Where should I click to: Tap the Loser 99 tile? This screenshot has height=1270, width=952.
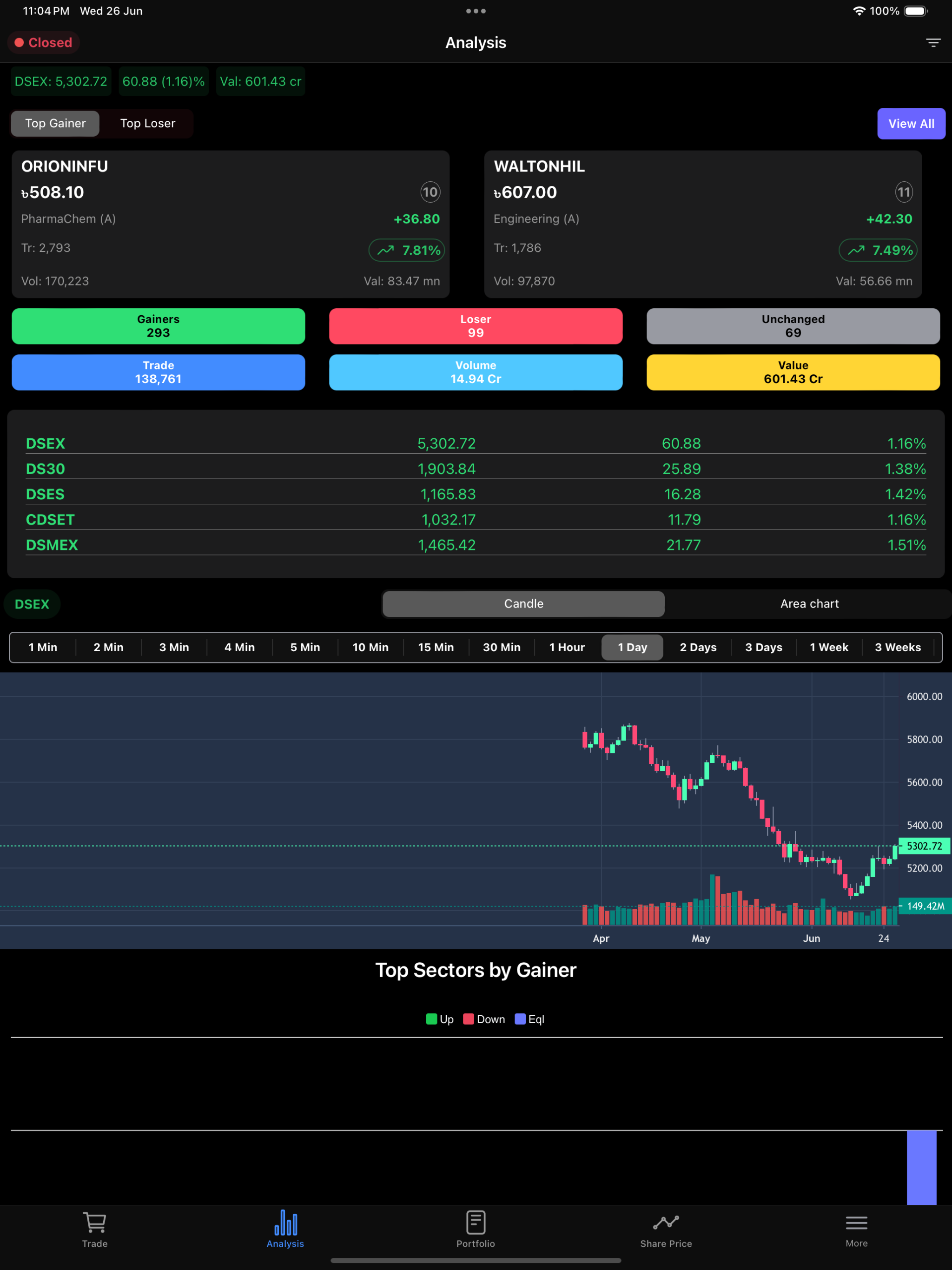(x=476, y=326)
